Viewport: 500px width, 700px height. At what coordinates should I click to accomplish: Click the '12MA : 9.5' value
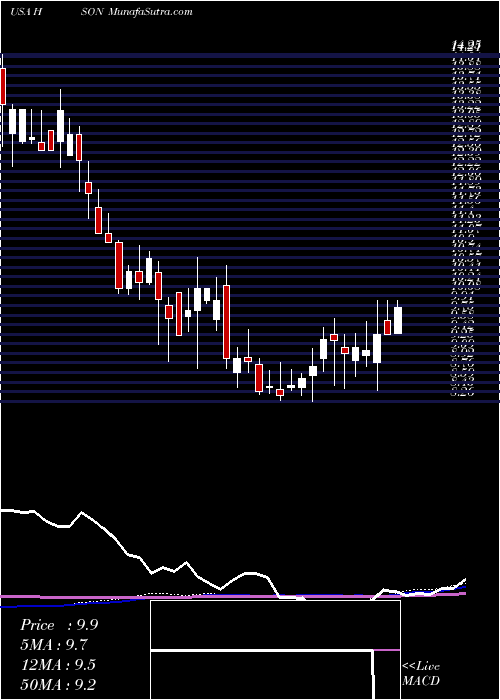point(58,665)
